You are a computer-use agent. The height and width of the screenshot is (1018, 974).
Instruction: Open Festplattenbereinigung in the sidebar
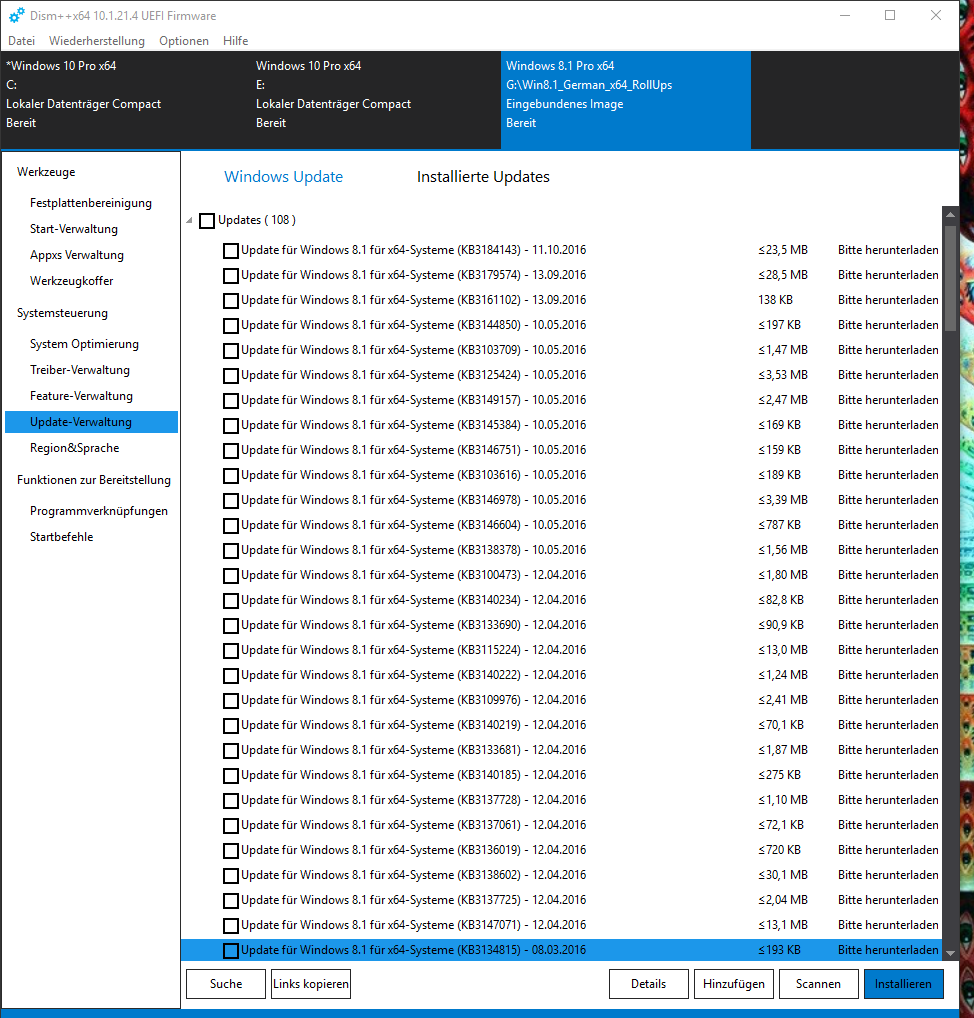point(91,203)
